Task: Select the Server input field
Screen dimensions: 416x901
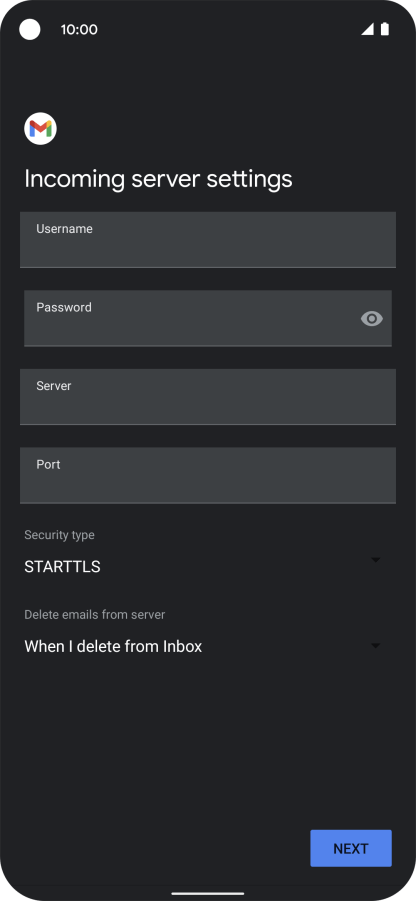Action: [208, 396]
